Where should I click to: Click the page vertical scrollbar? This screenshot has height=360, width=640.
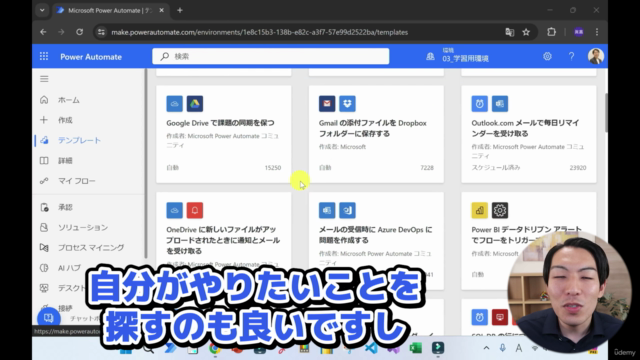pyautogui.click(x=606, y=112)
